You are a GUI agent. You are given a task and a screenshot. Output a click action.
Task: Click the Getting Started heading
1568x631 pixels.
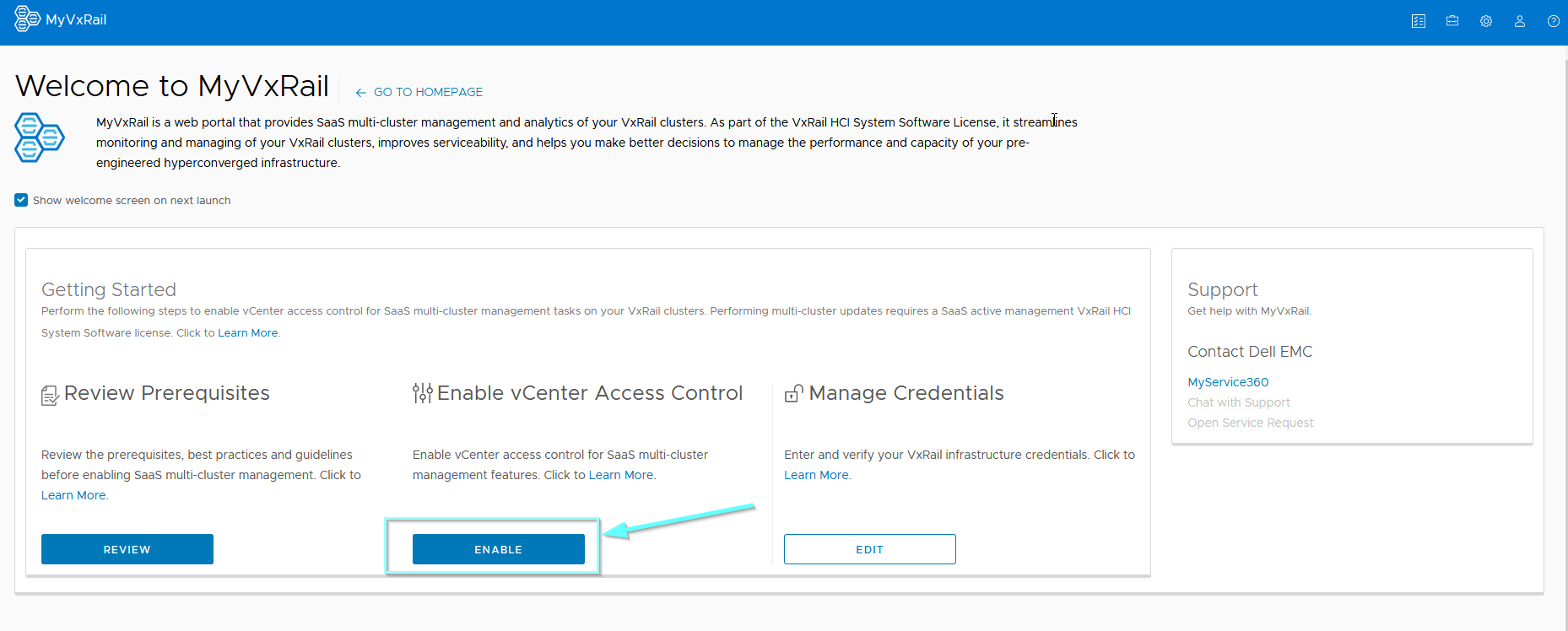109,289
